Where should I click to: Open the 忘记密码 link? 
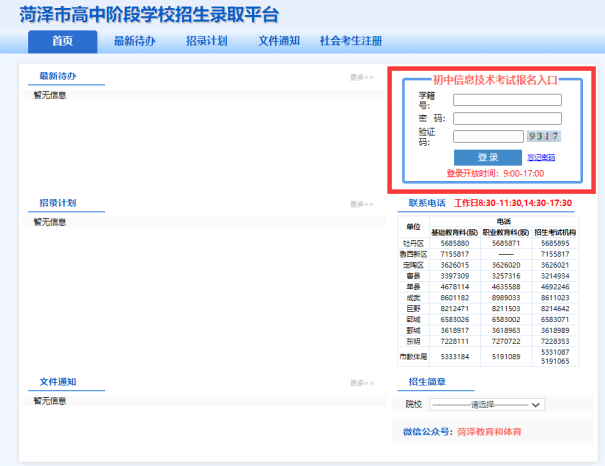(541, 157)
